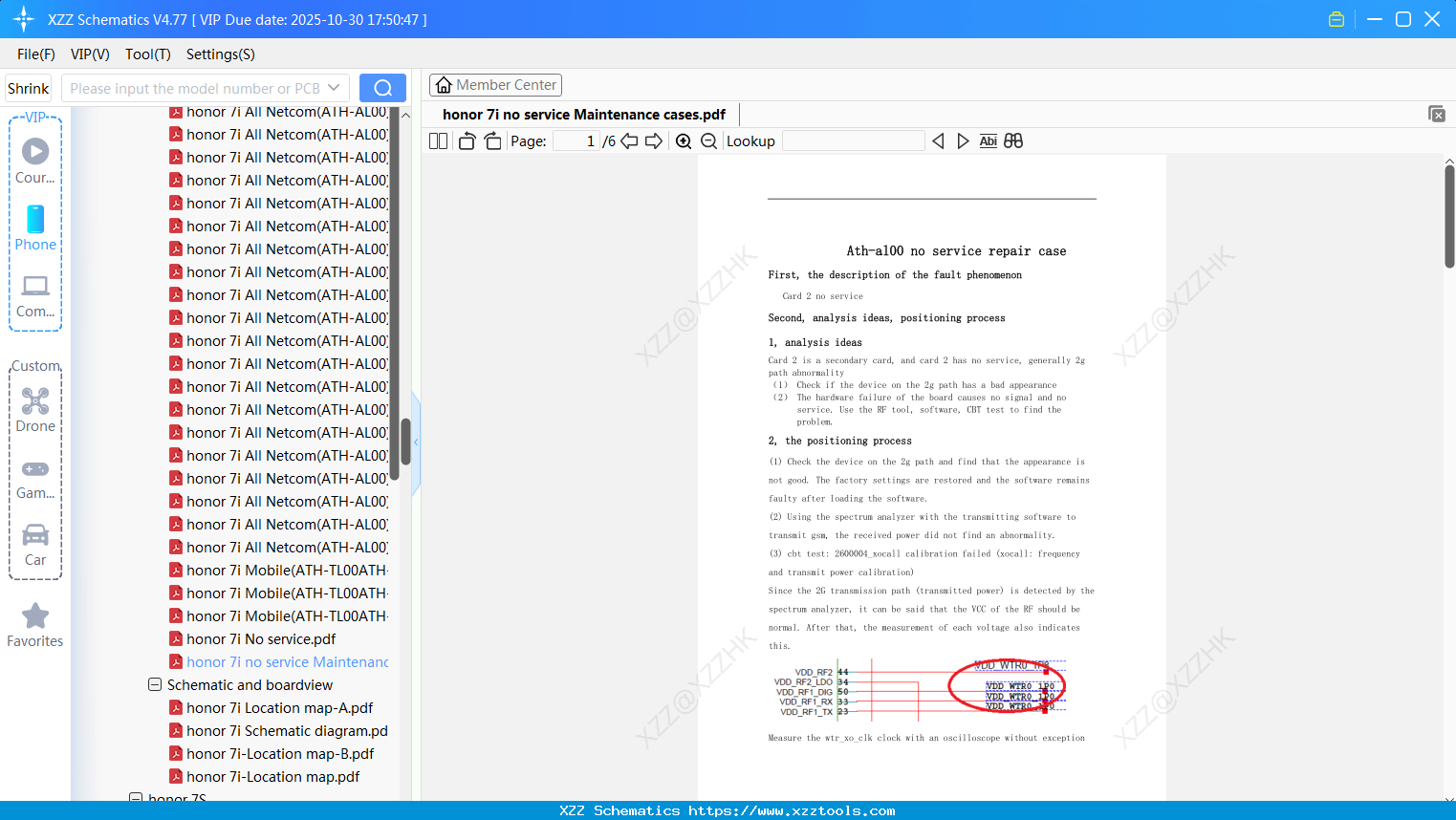Click the PDF icon beside honor 7i No service.pdf
Image resolution: width=1456 pixels, height=820 pixels.
(x=176, y=638)
